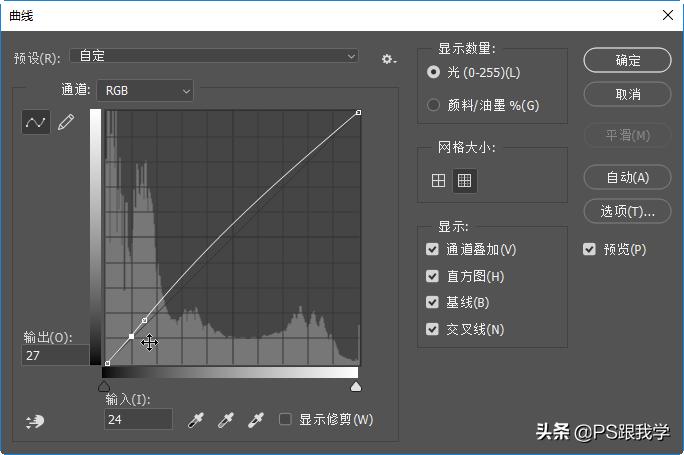Select the top-right curve endpoint
Image resolution: width=684 pixels, height=455 pixels.
[x=359, y=113]
